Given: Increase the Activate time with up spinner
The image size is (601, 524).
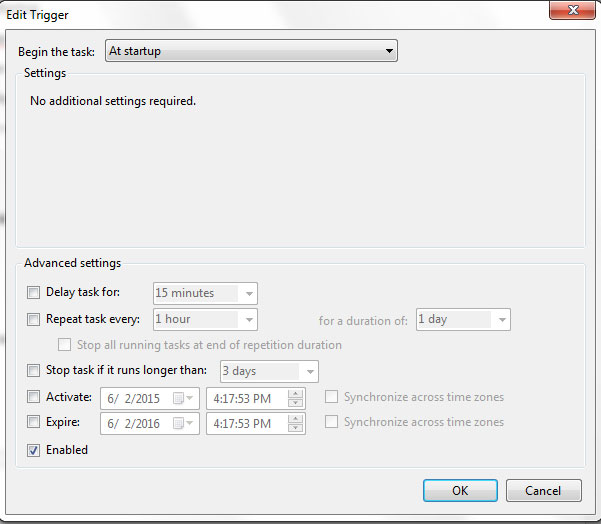Looking at the screenshot, I should 295,394.
